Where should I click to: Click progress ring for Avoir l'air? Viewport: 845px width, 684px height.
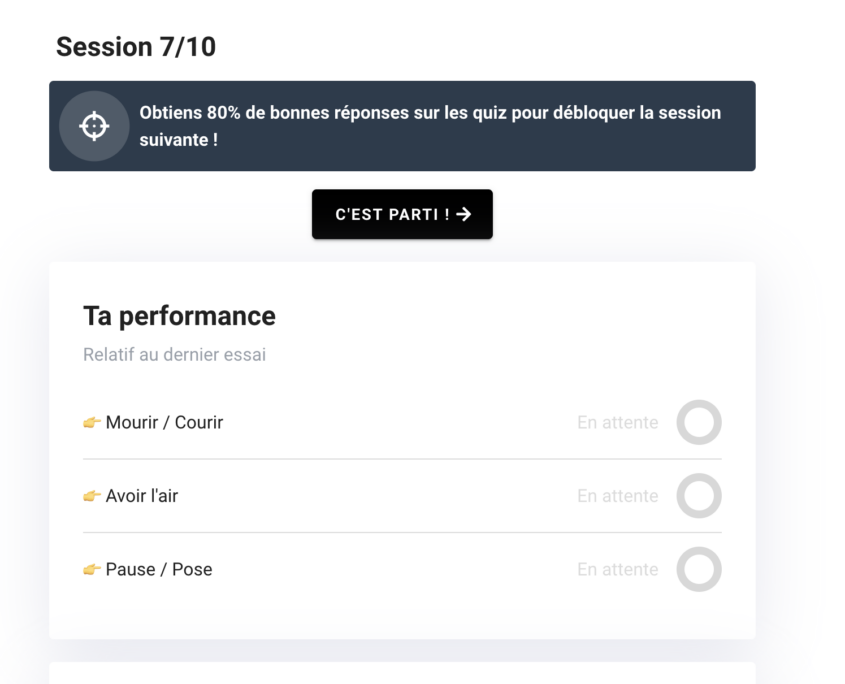(698, 496)
